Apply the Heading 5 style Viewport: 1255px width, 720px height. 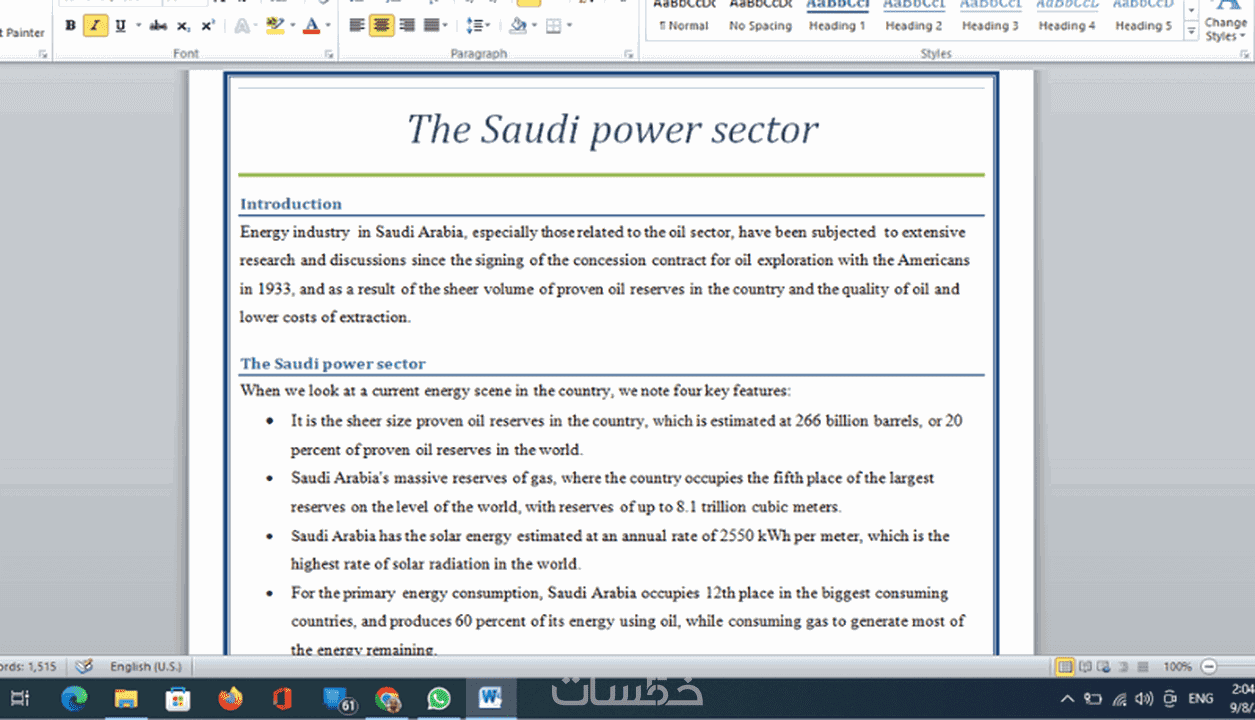(x=1143, y=18)
